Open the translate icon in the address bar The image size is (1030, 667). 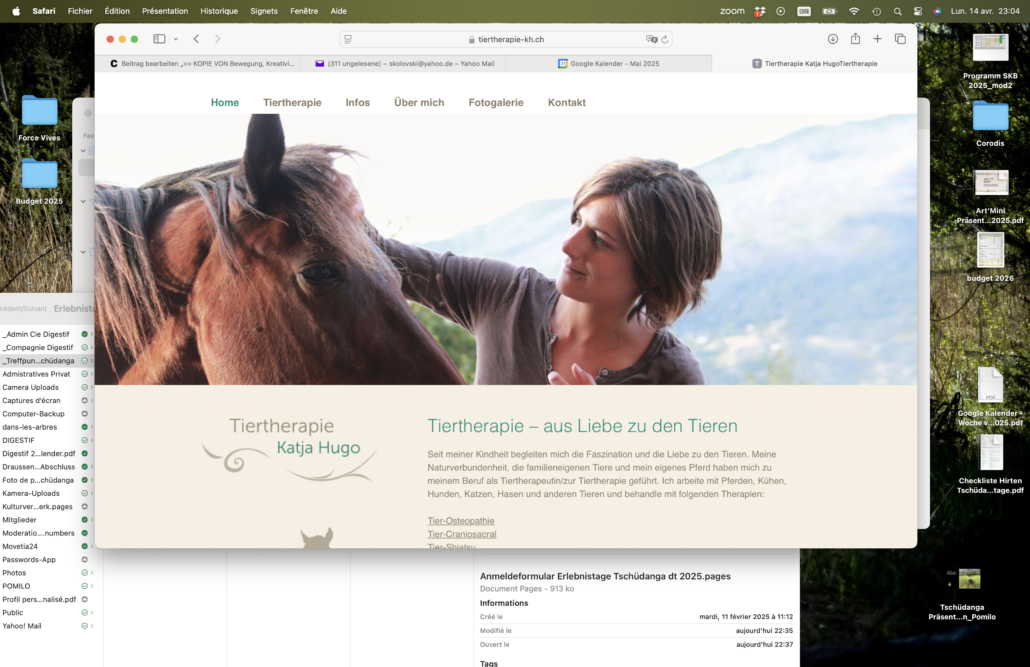[651, 39]
